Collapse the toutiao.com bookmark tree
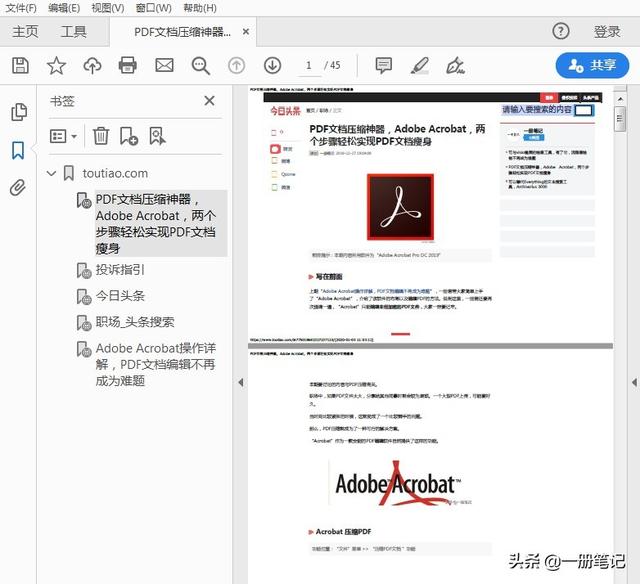640x584 pixels. coord(51,173)
